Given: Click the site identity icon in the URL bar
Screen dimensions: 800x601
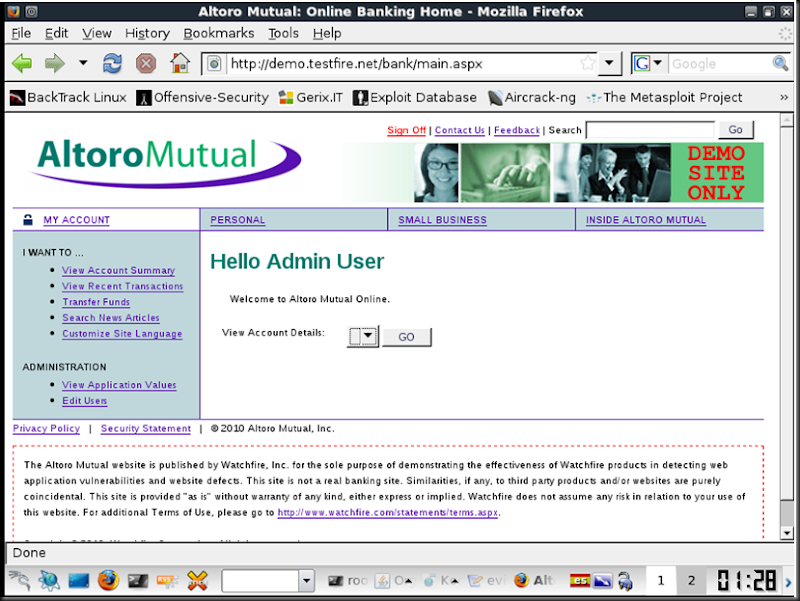Looking at the screenshot, I should pos(215,64).
